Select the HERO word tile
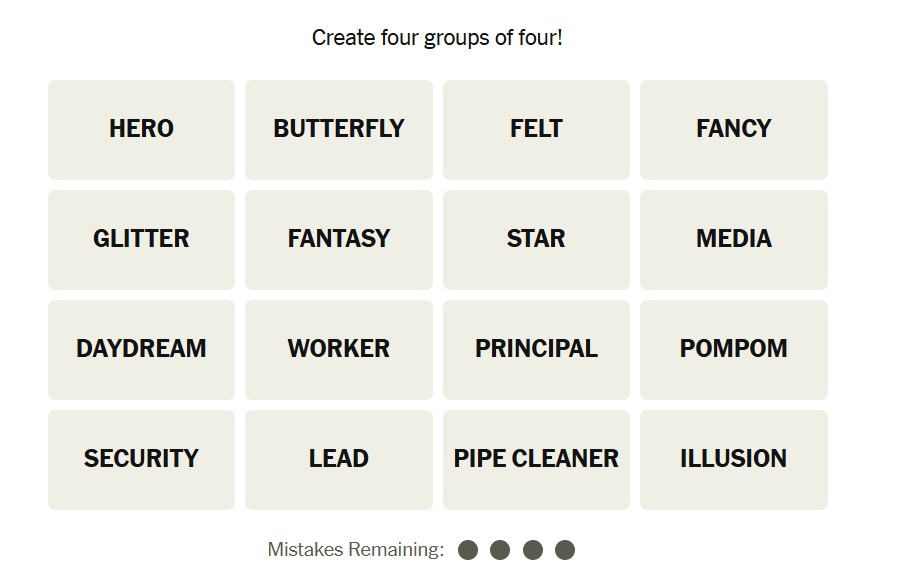904x575 pixels. (141, 129)
